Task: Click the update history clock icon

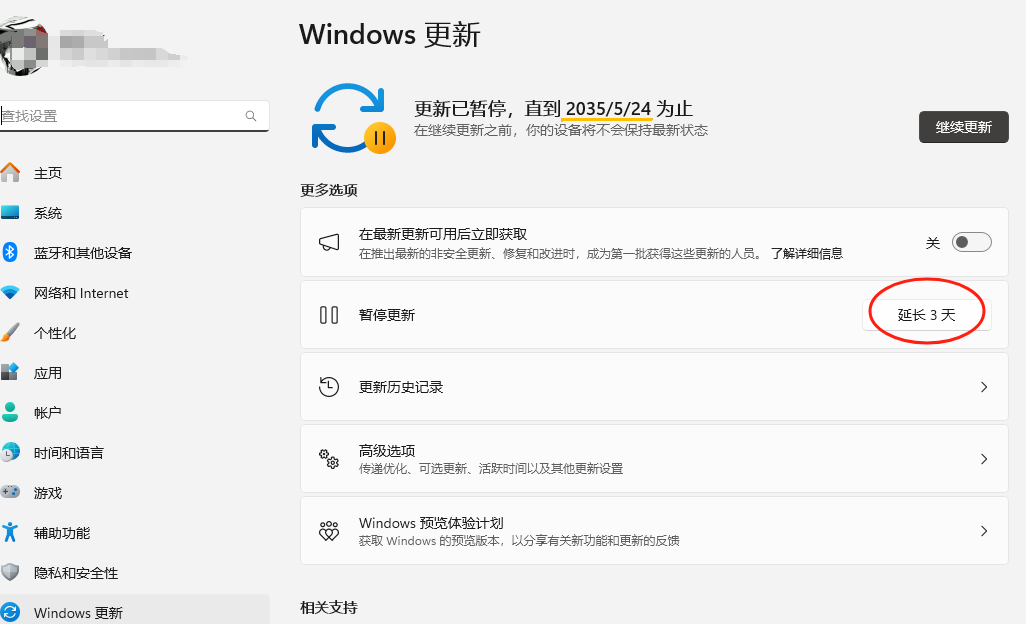Action: 329,387
